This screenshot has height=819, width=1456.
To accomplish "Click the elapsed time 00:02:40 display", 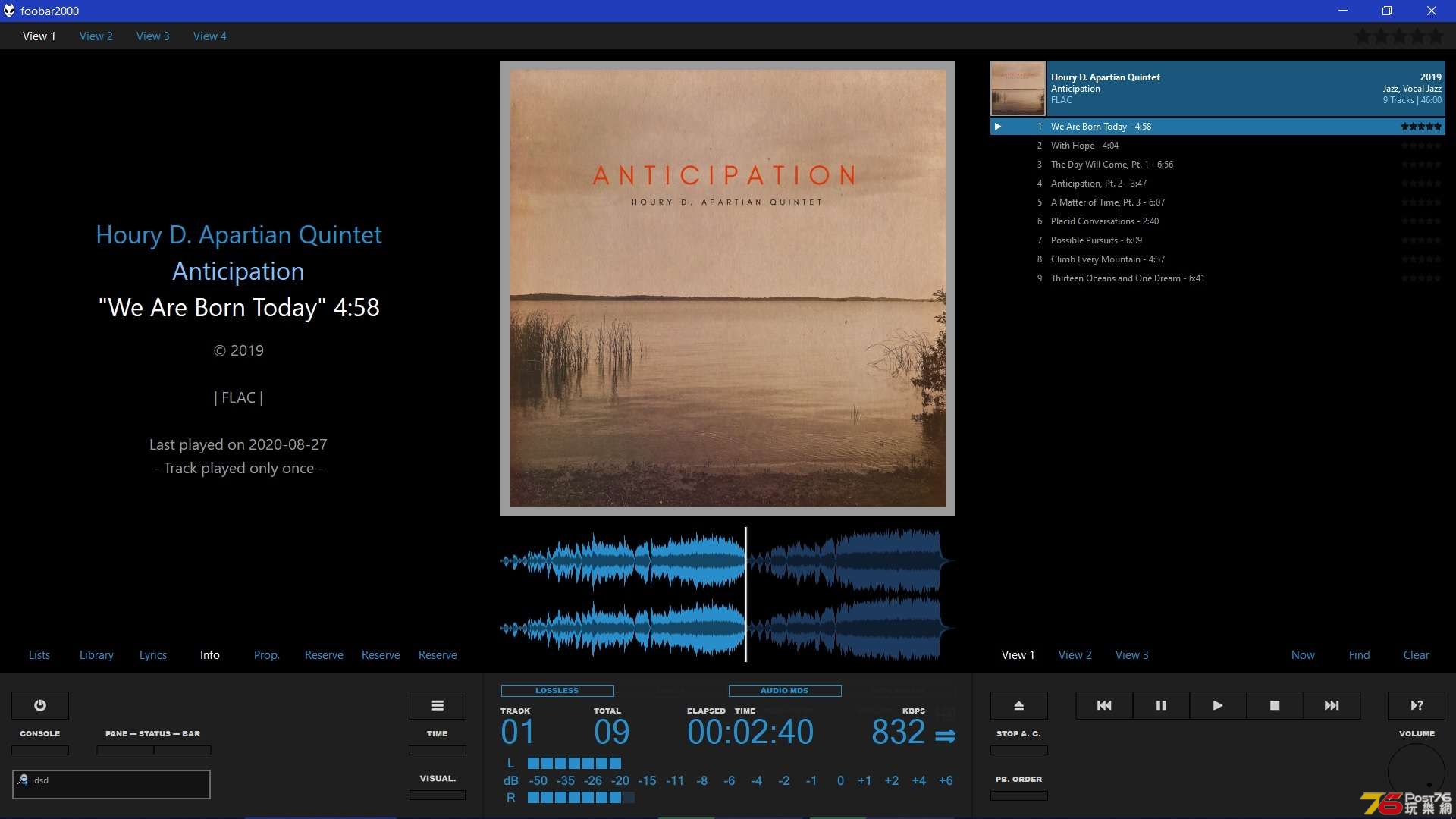I will pos(750,732).
